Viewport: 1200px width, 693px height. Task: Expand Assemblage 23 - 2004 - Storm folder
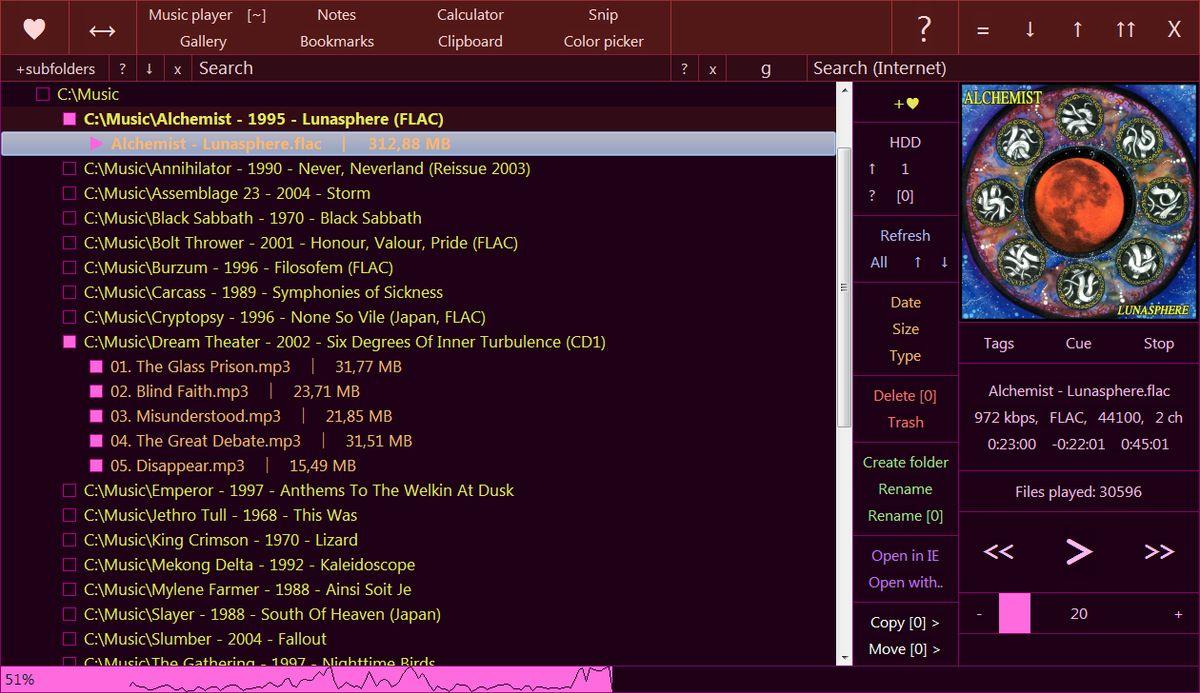point(227,193)
